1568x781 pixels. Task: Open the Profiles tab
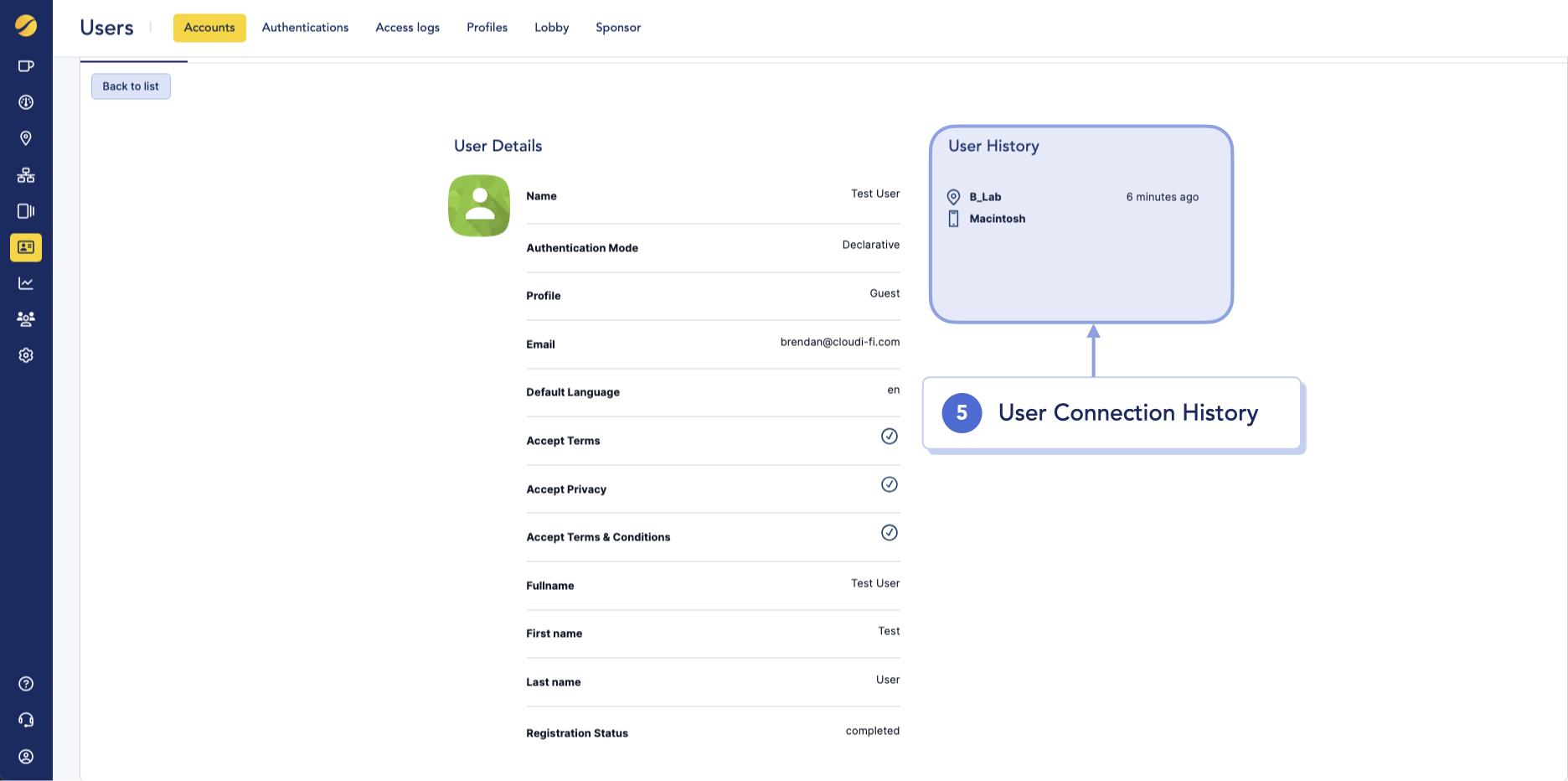487,28
